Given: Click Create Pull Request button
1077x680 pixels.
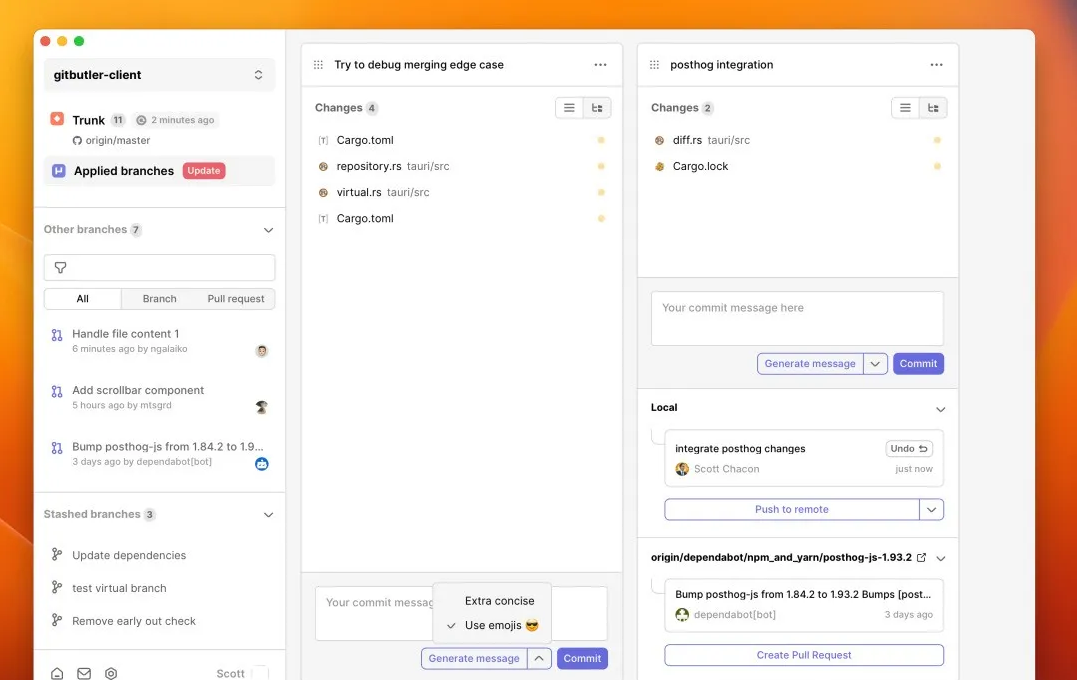Looking at the screenshot, I should point(804,655).
